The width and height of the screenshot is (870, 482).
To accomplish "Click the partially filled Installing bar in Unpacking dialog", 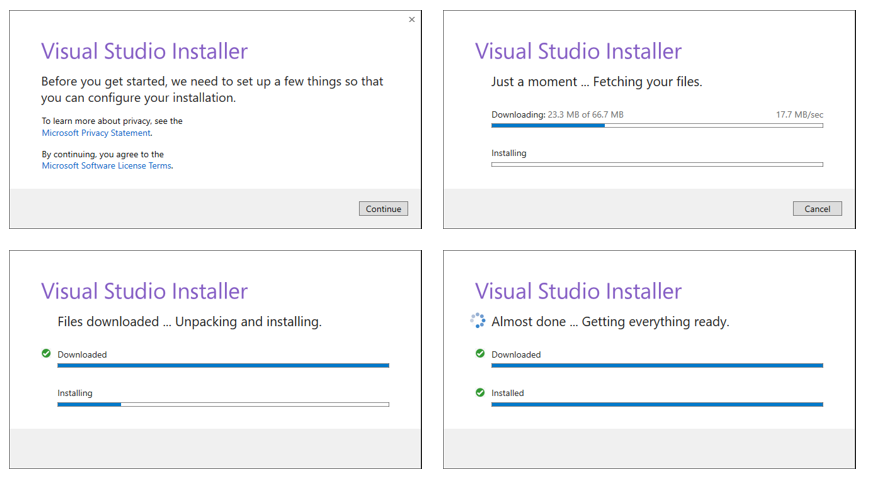I will [223, 404].
